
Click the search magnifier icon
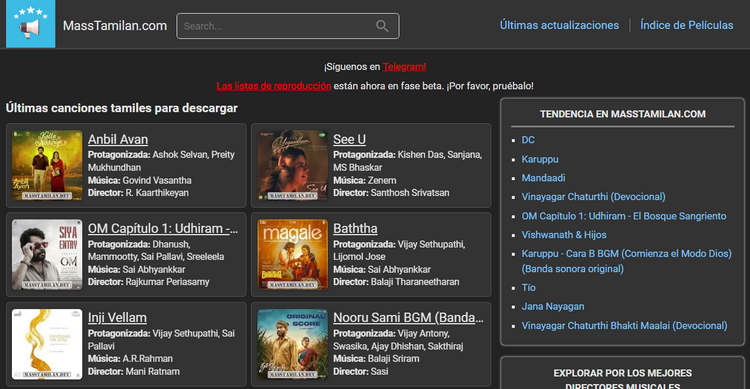tap(382, 26)
